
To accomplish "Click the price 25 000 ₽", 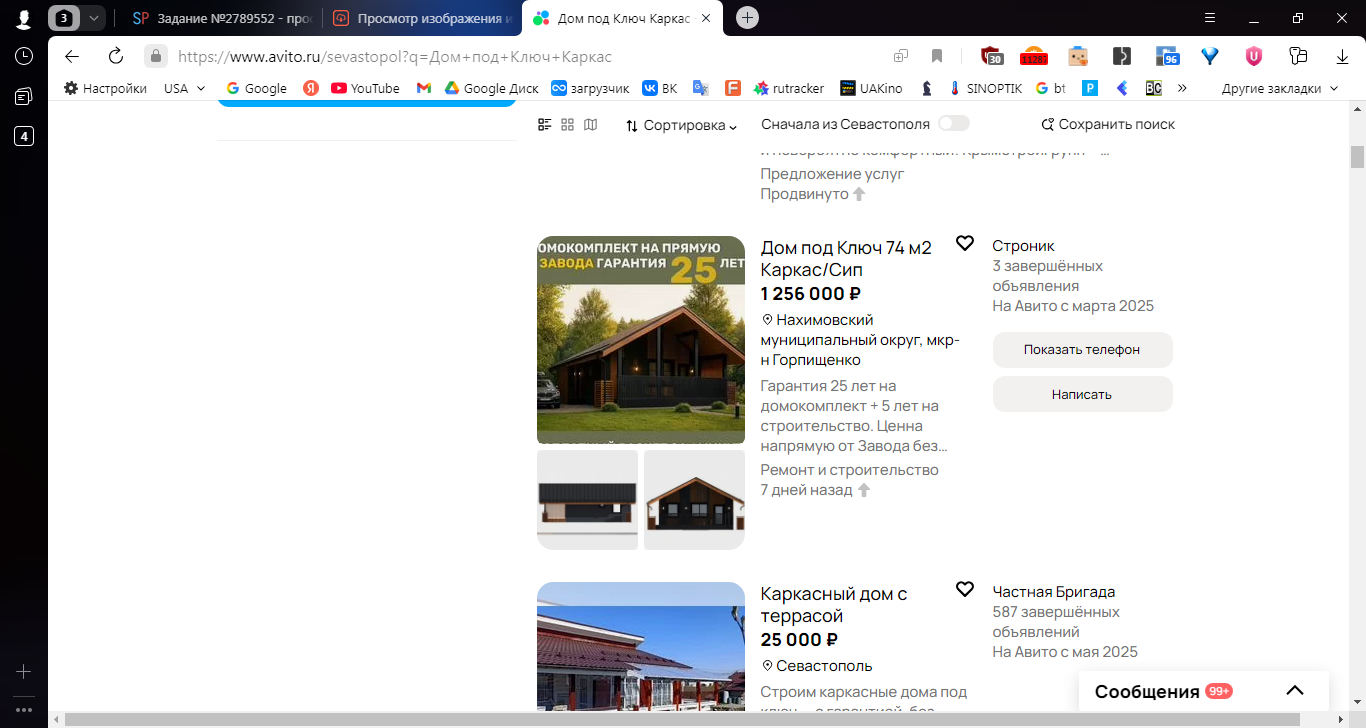I will (x=799, y=640).
